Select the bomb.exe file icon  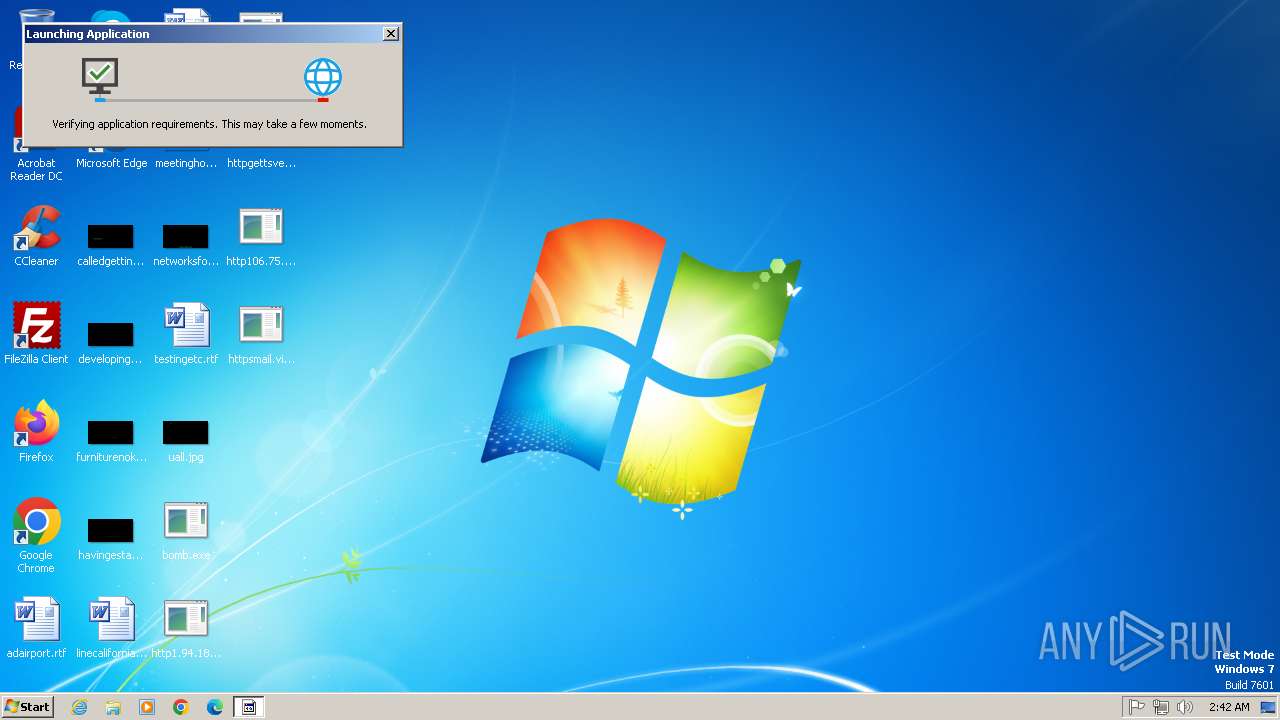pos(186,530)
